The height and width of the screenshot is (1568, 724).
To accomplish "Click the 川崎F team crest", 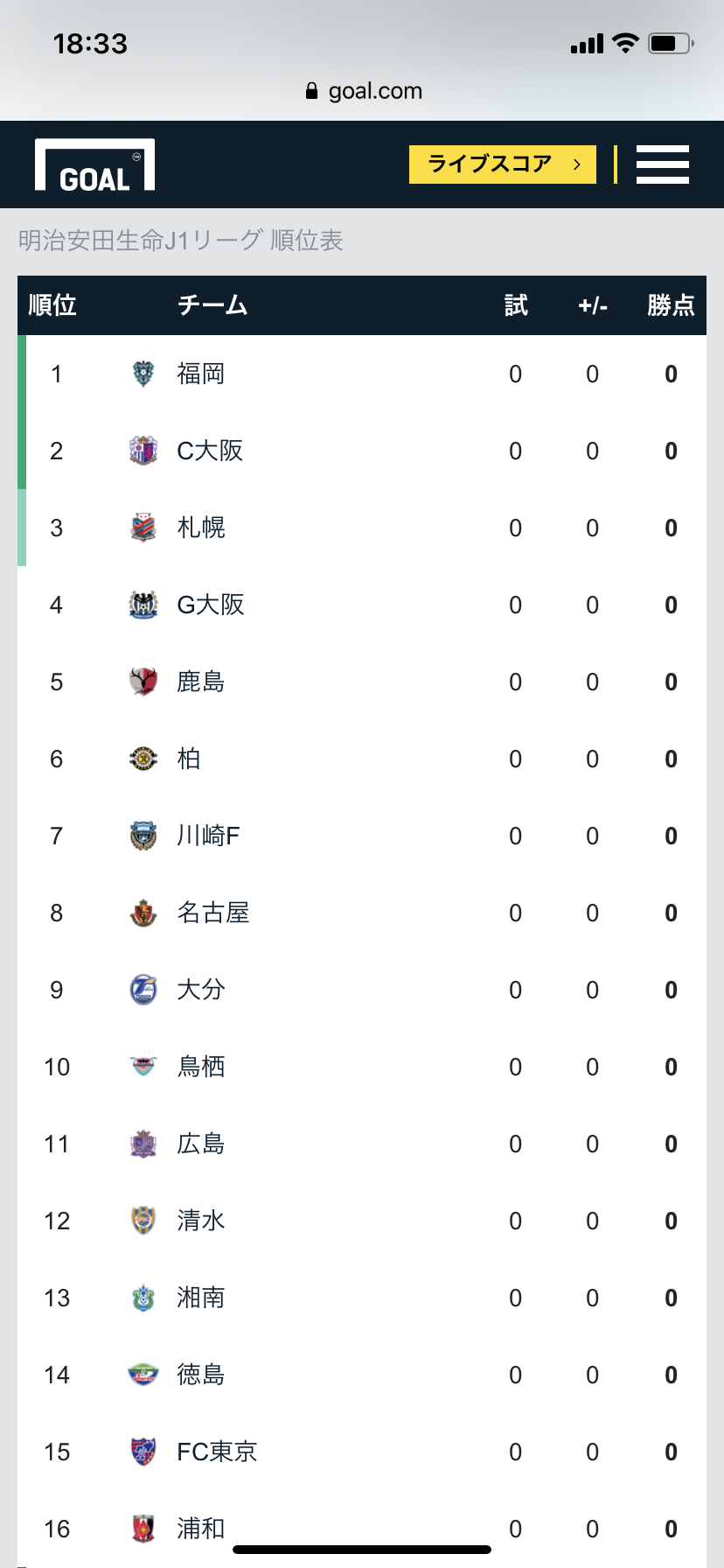I will point(143,836).
